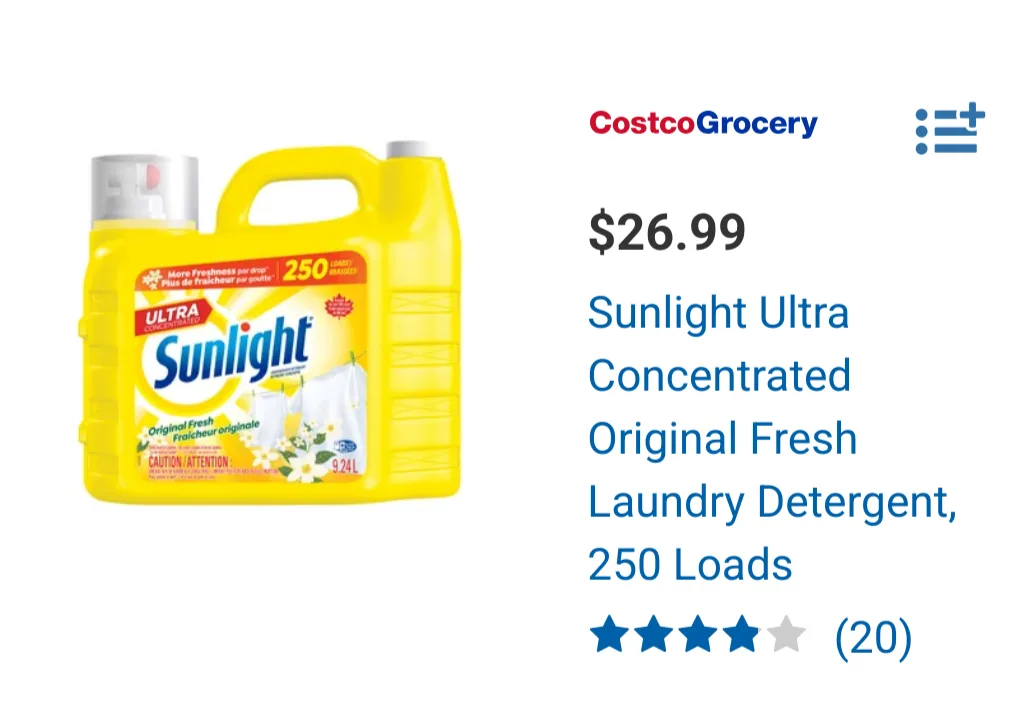Pick the fourth blue rating star
1017x705 pixels.
pyautogui.click(x=742, y=634)
